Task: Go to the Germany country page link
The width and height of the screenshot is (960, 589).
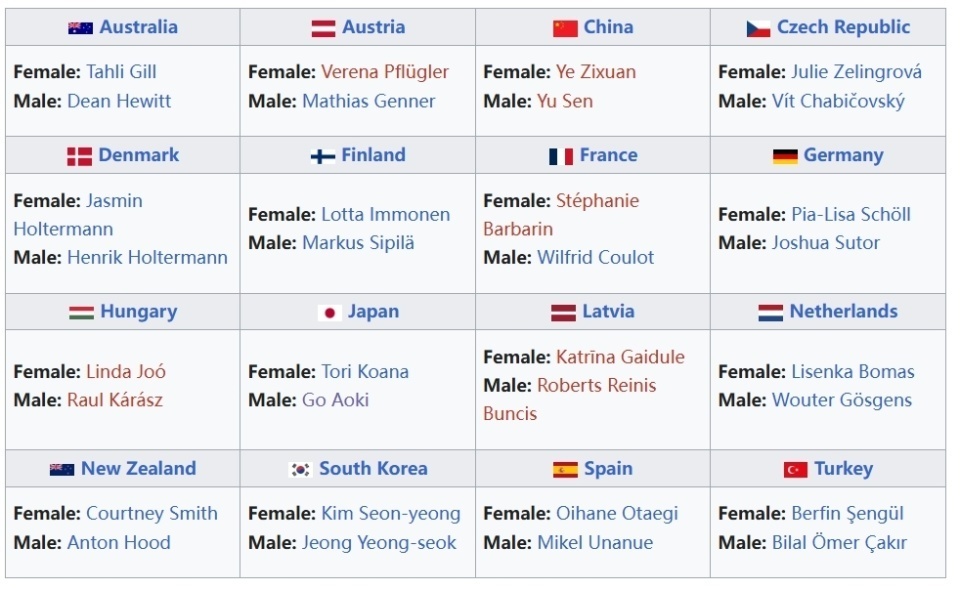Action: pos(843,155)
